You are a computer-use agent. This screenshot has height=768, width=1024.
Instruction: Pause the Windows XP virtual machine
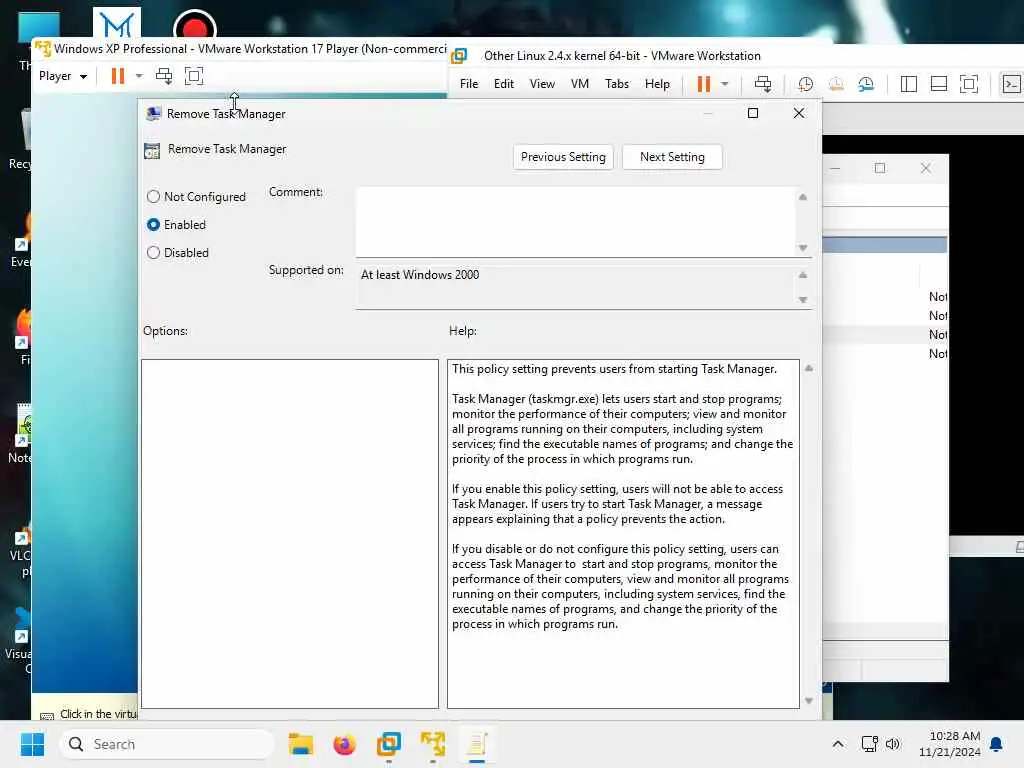coord(118,76)
